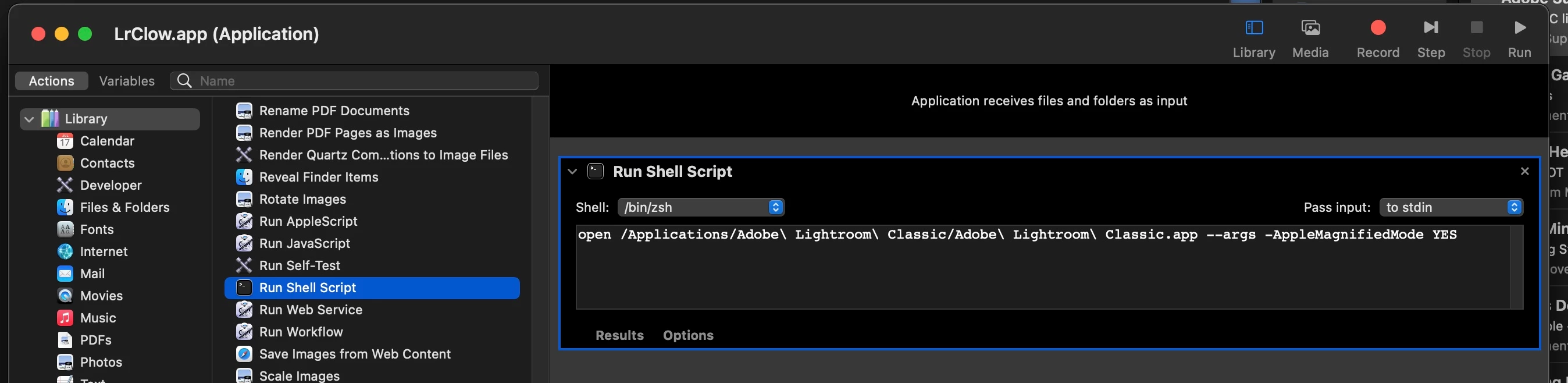The width and height of the screenshot is (1568, 383).
Task: Click the Step toolbar icon
Action: [x=1430, y=28]
